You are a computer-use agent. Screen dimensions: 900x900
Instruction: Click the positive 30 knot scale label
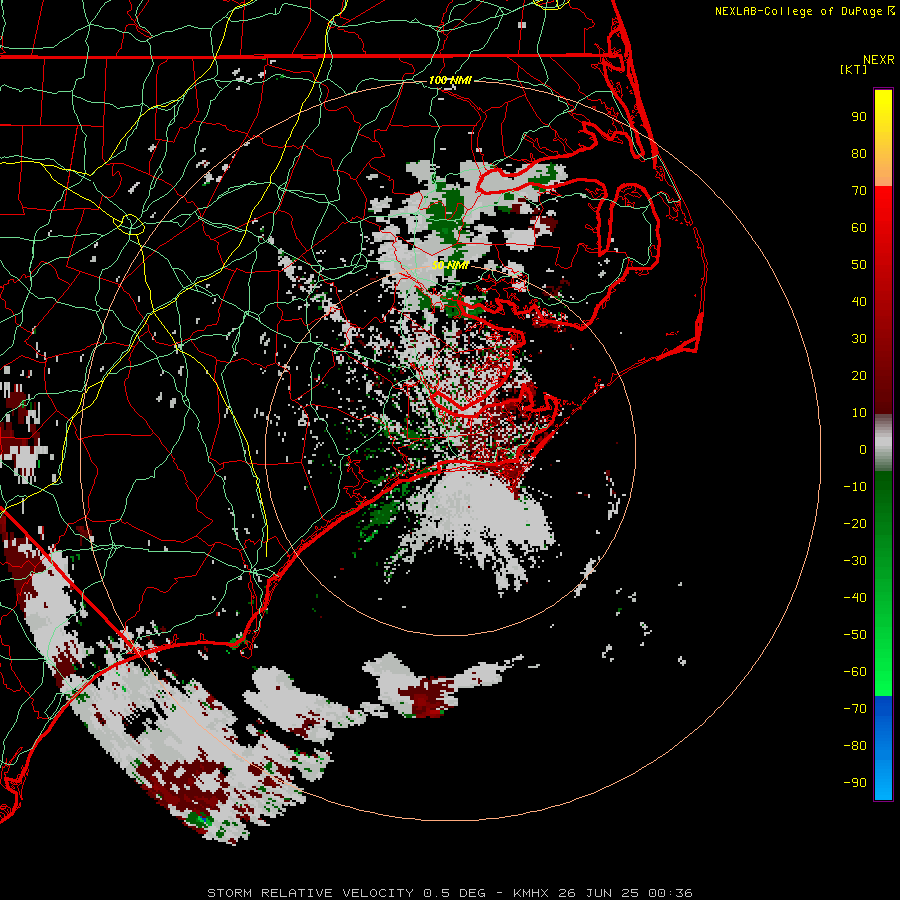coord(859,339)
